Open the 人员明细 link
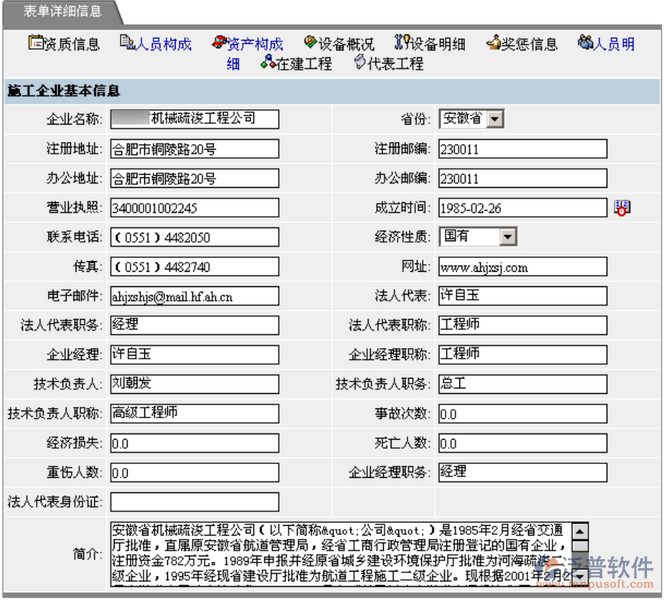The height and width of the screenshot is (600, 664). (613, 44)
